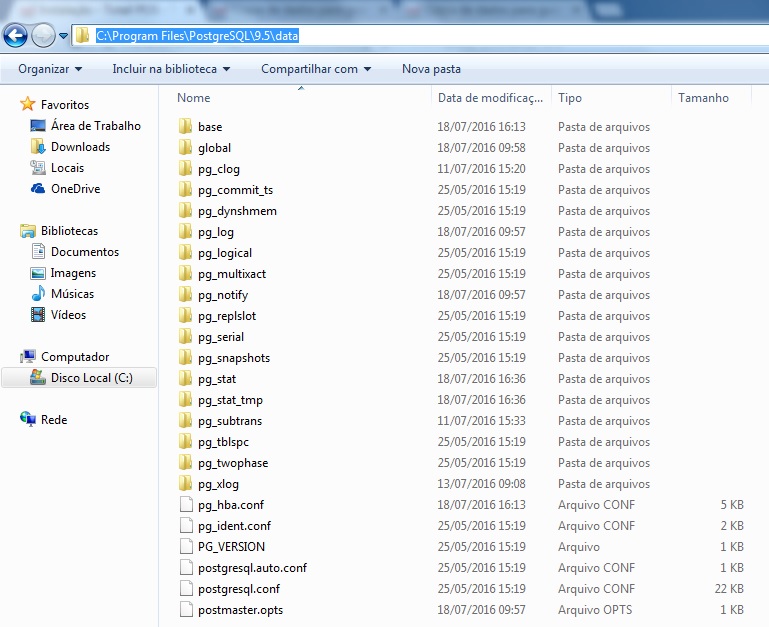Click the pg_tblspc folder name
This screenshot has height=627, width=769.
pyautogui.click(x=223, y=442)
